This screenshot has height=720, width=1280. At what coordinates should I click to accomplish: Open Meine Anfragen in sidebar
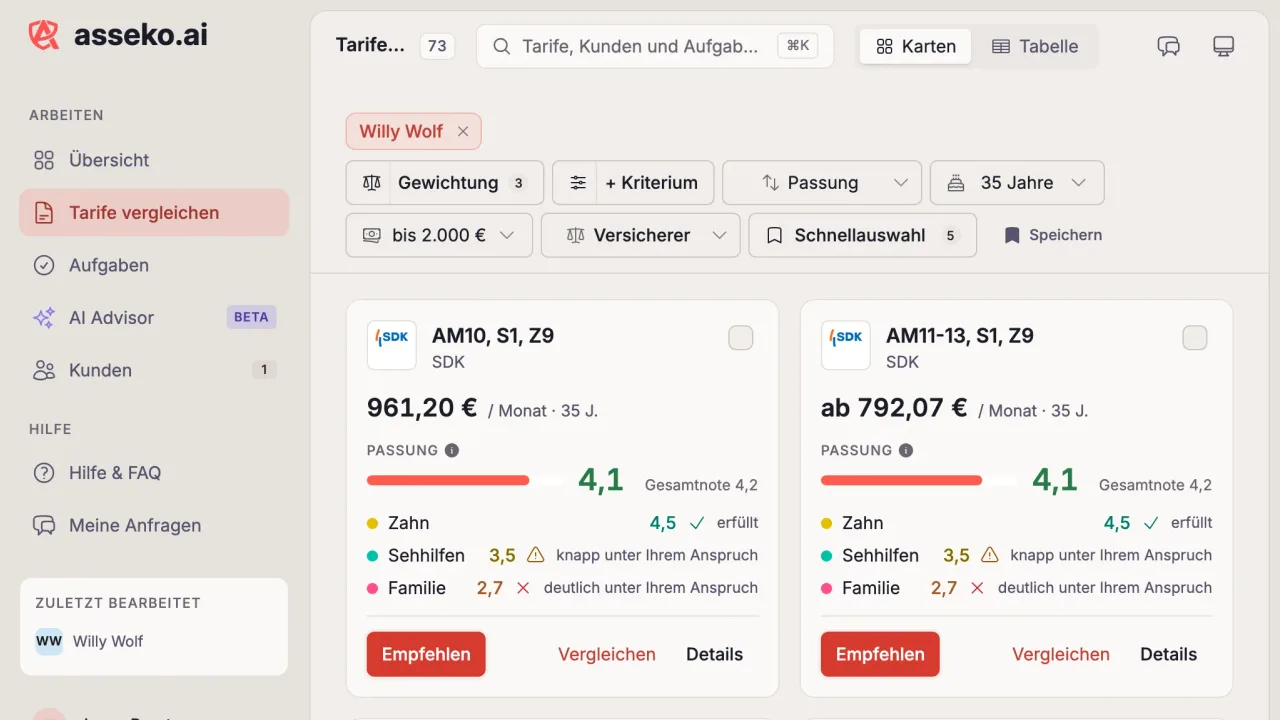154,525
